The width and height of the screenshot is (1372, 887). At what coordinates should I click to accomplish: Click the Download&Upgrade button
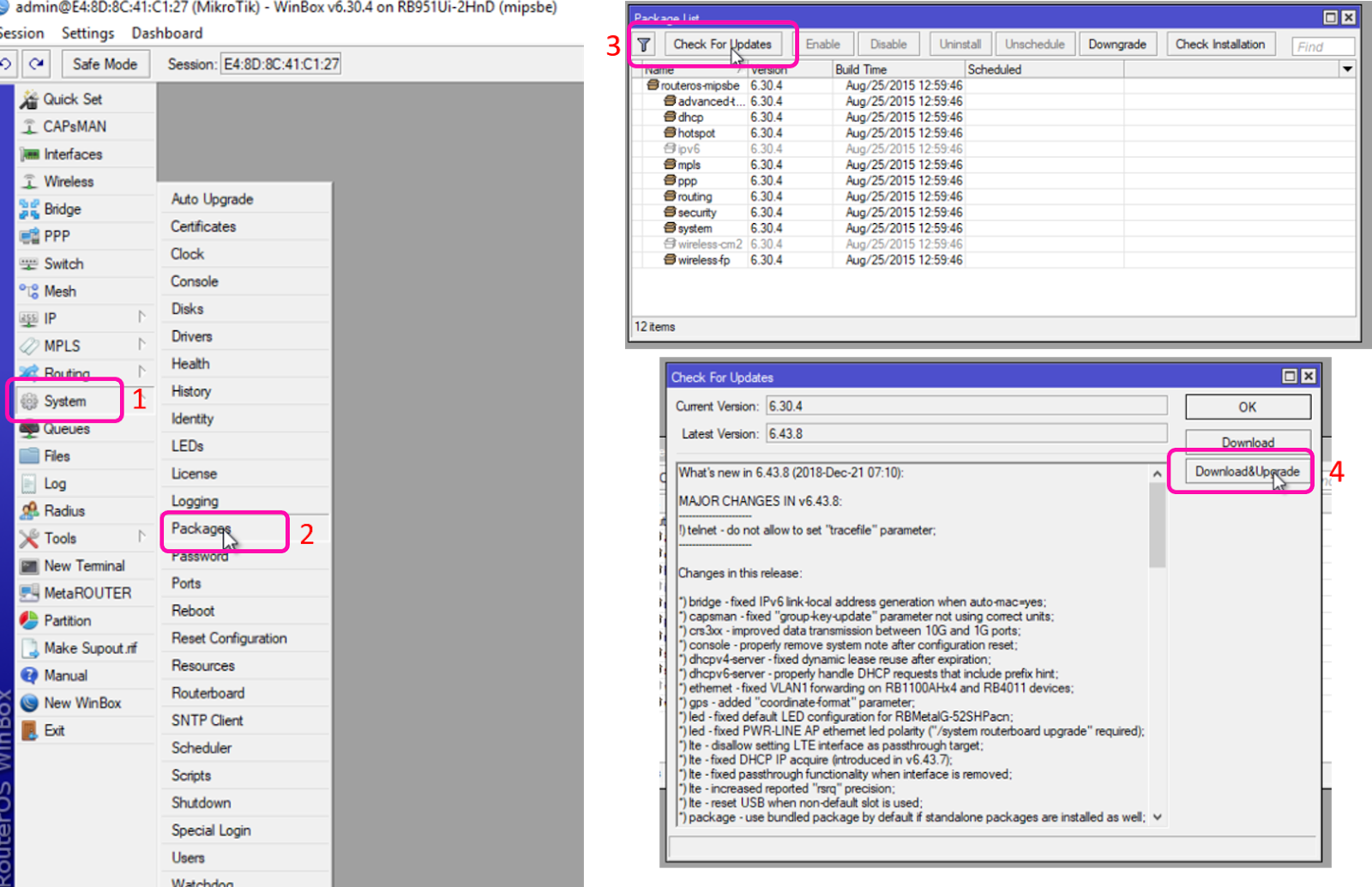[x=1247, y=472]
